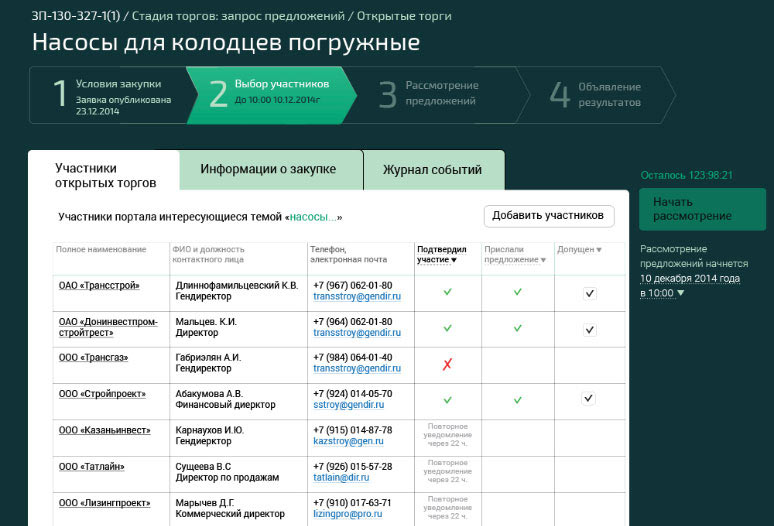774x526 pixels.
Task: Click red X mark for ООО «Трансгаз»
Action: [447, 364]
